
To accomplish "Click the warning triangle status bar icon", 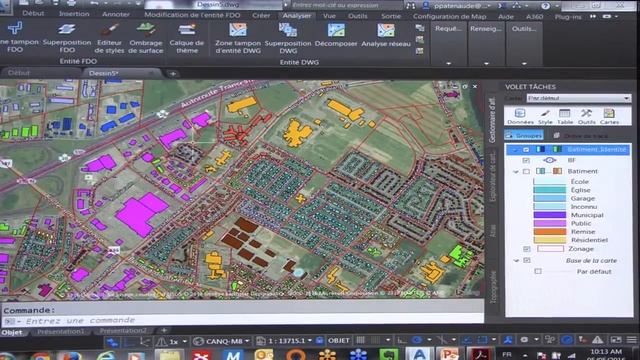I will 598,340.
